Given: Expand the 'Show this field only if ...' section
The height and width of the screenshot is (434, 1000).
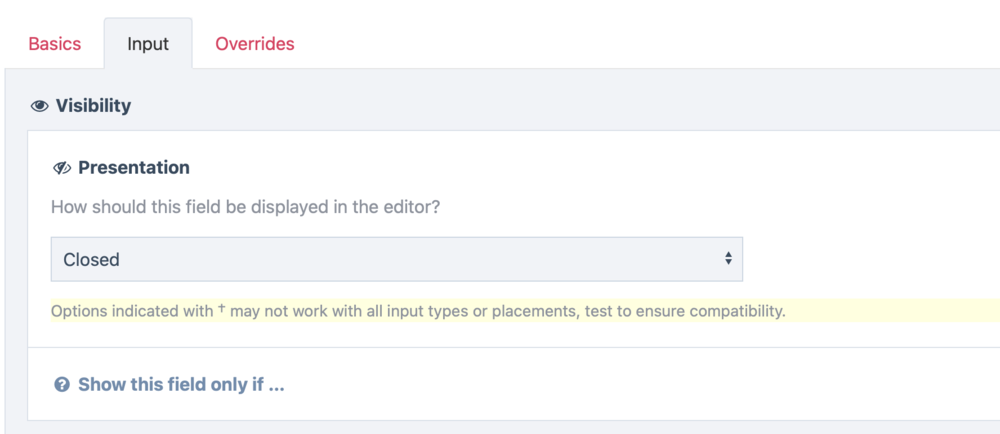Looking at the screenshot, I should (180, 385).
